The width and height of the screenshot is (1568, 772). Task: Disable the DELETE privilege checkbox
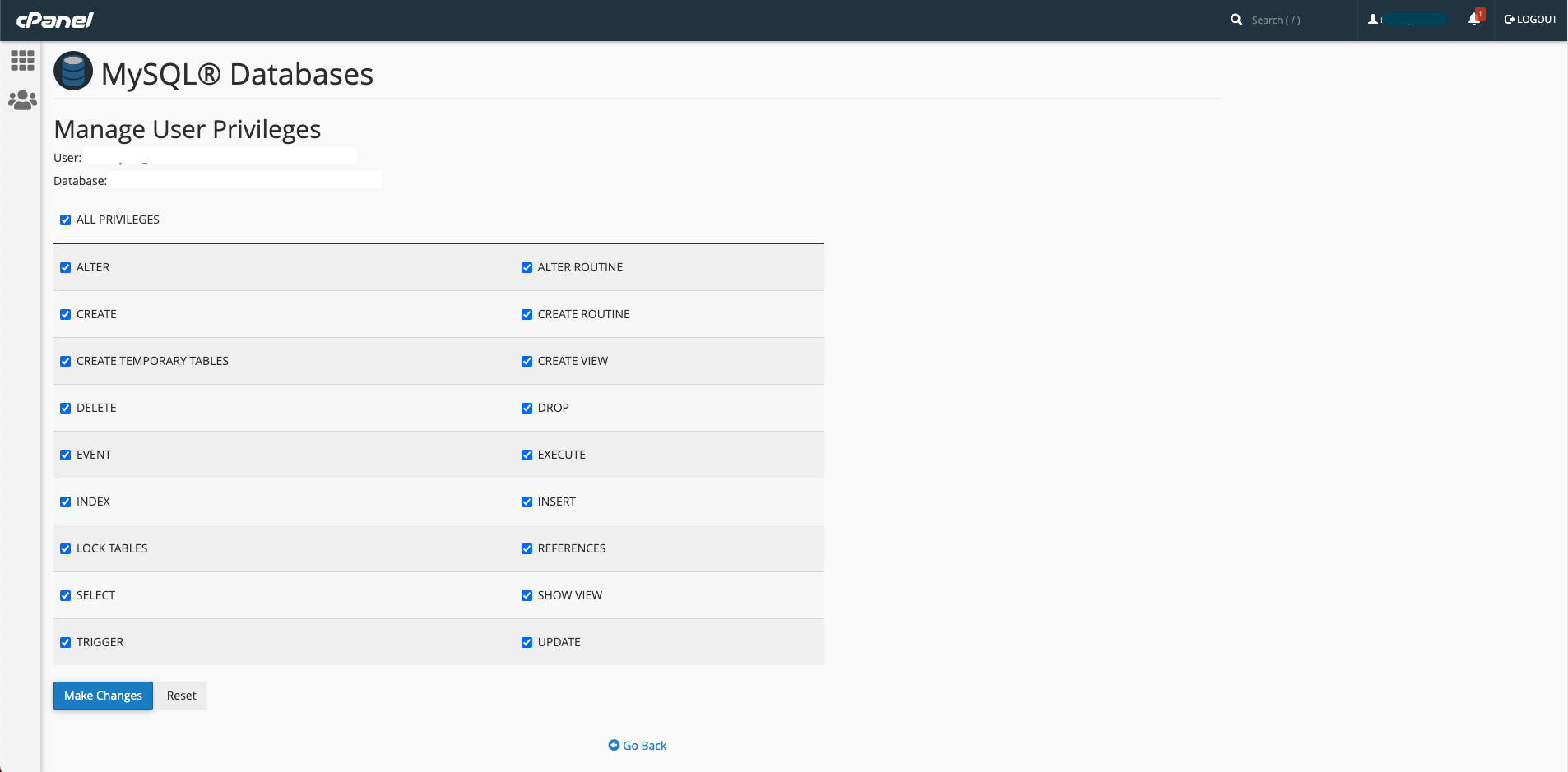coord(66,408)
